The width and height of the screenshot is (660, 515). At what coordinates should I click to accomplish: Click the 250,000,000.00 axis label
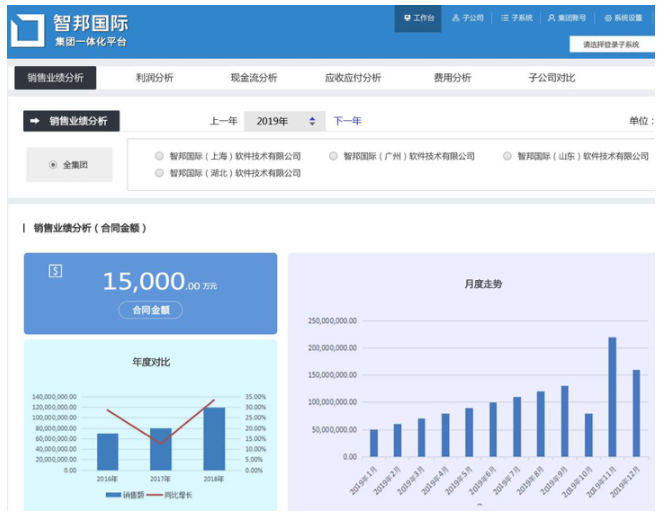(x=333, y=321)
